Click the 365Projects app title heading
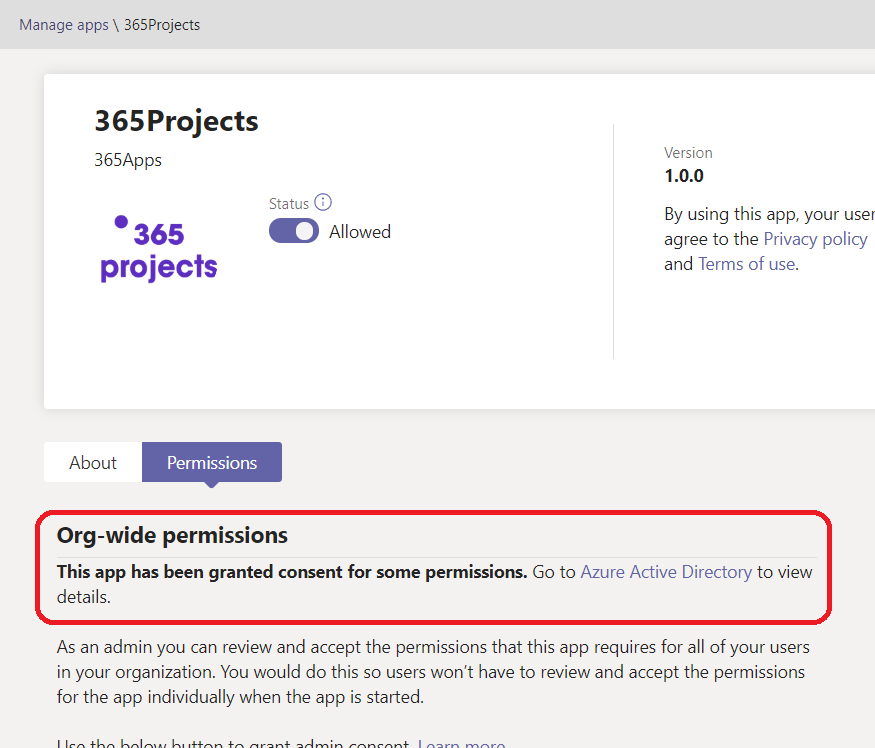The image size is (875, 748). point(176,121)
